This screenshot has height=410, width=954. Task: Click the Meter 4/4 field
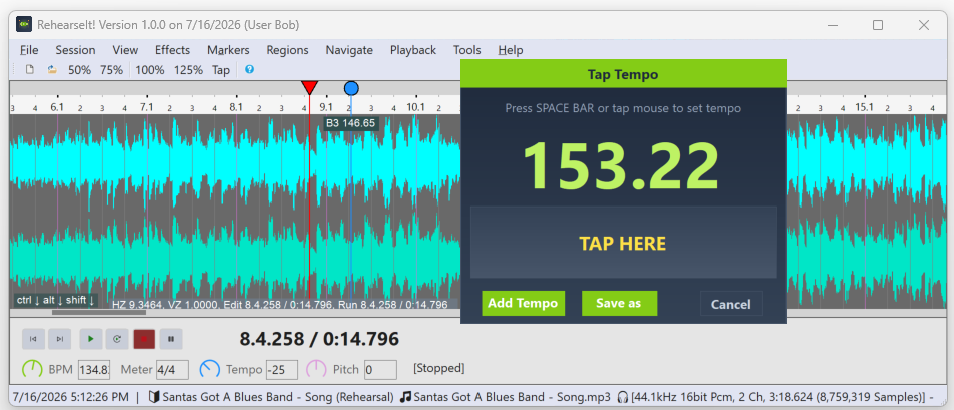[172, 370]
